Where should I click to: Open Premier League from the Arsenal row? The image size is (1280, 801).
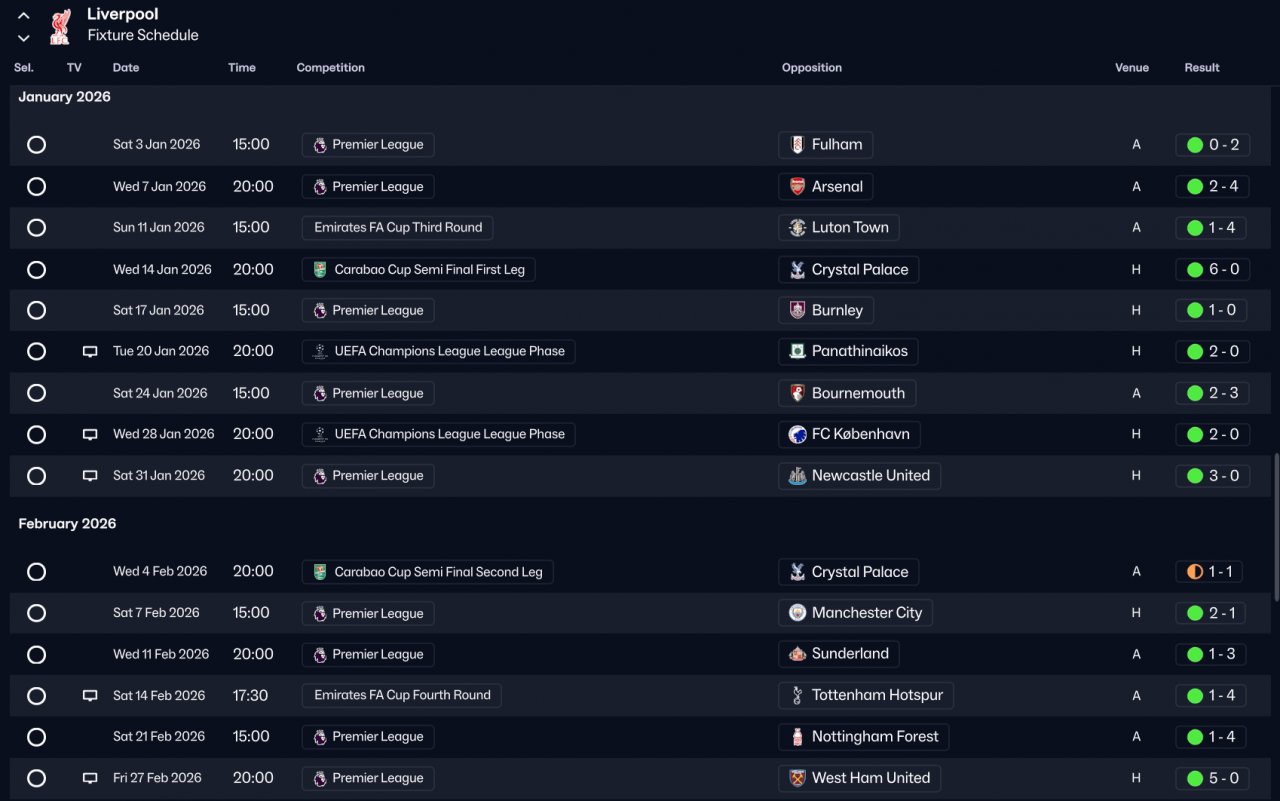tap(368, 187)
